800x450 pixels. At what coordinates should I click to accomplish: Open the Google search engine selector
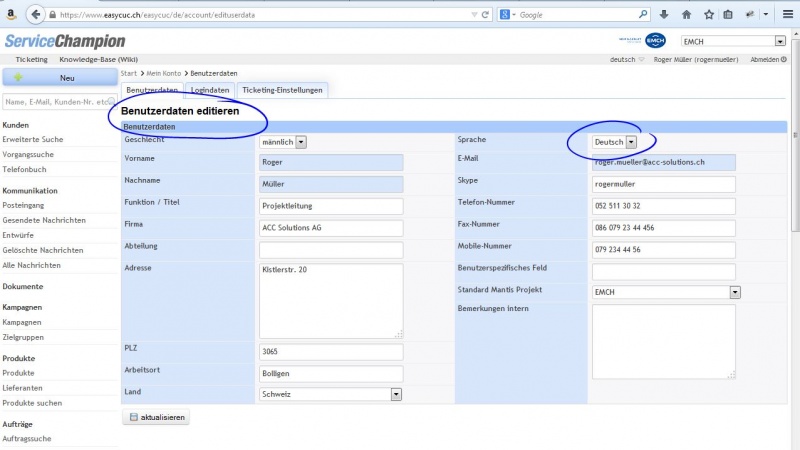(507, 15)
